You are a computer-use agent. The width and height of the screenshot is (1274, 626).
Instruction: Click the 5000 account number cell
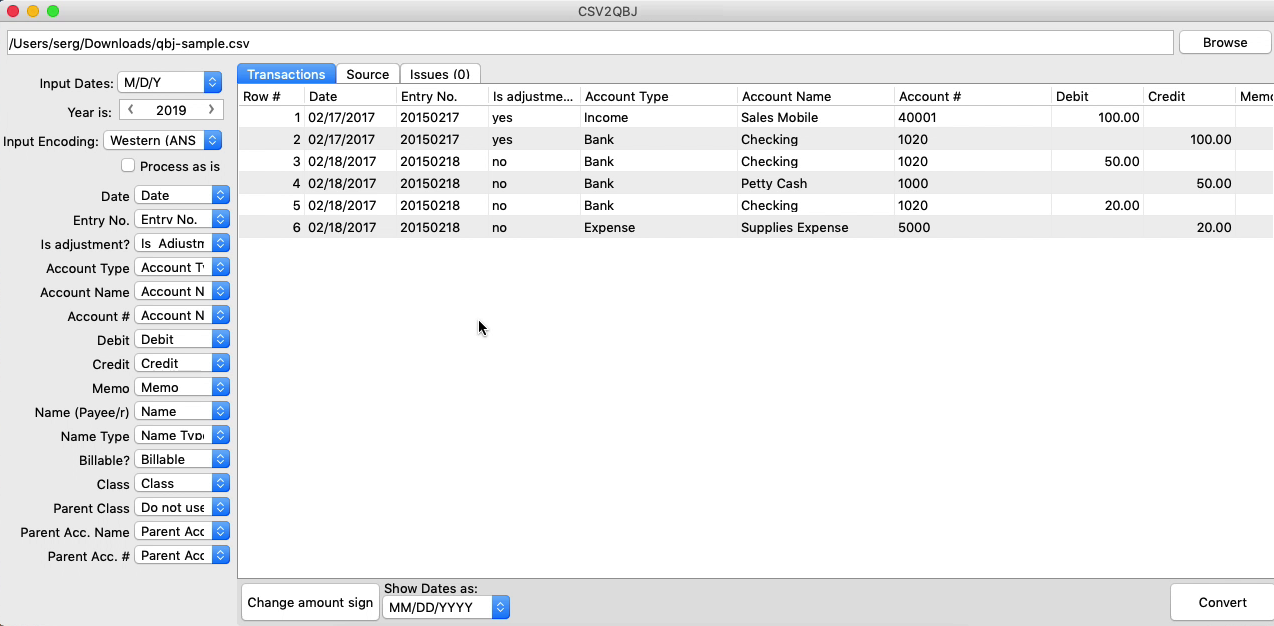point(973,227)
